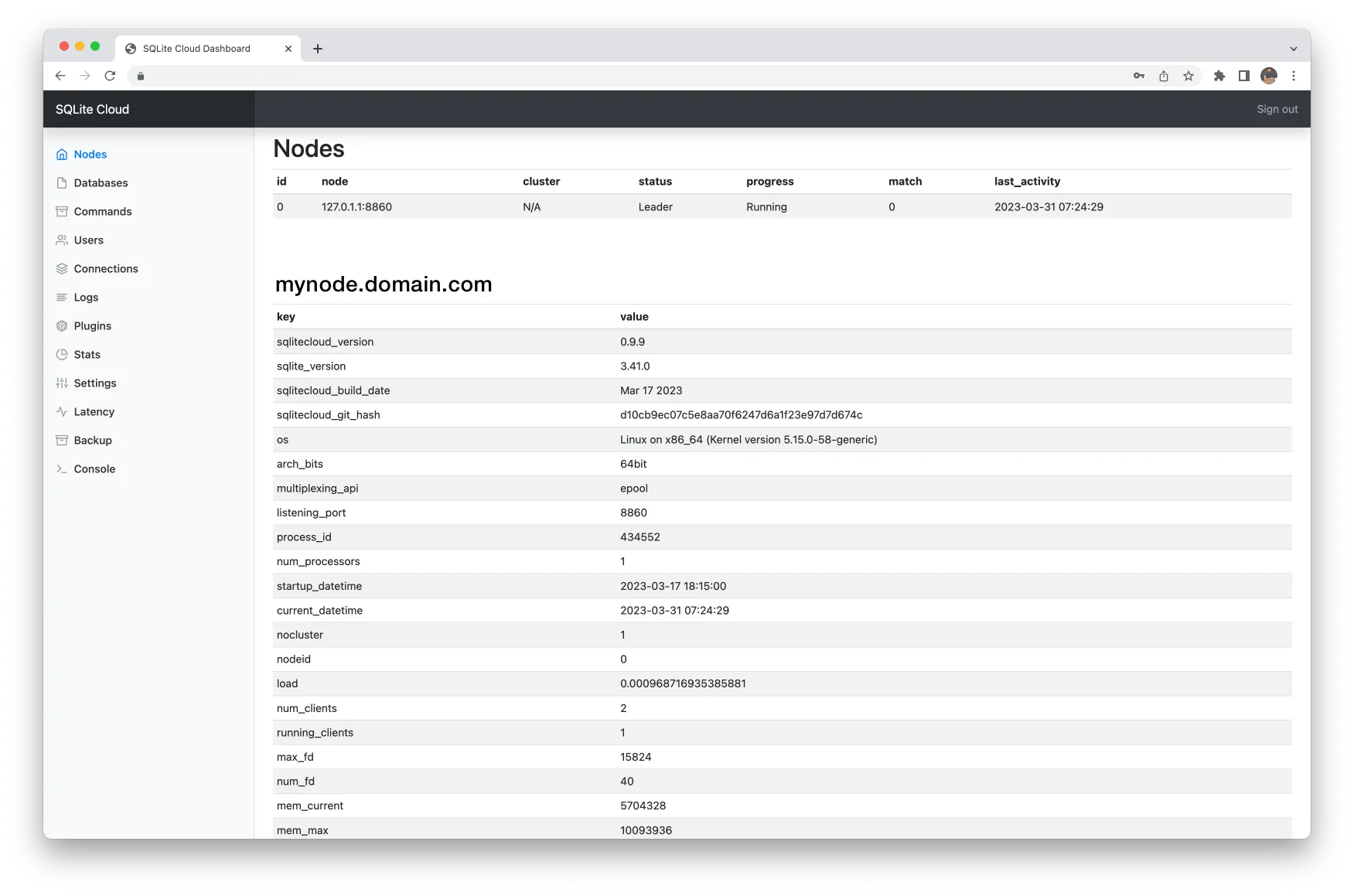
Task: Bookmark this page with the star icon
Action: pyautogui.click(x=1189, y=75)
